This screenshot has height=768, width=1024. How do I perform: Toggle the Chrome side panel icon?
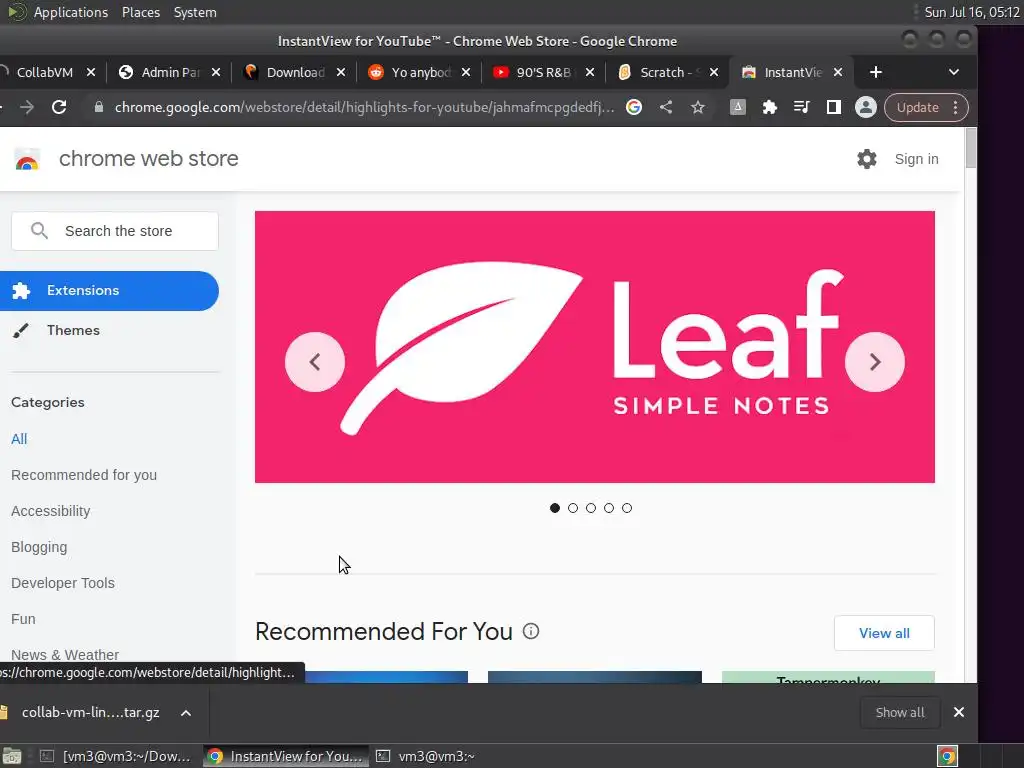coord(833,107)
